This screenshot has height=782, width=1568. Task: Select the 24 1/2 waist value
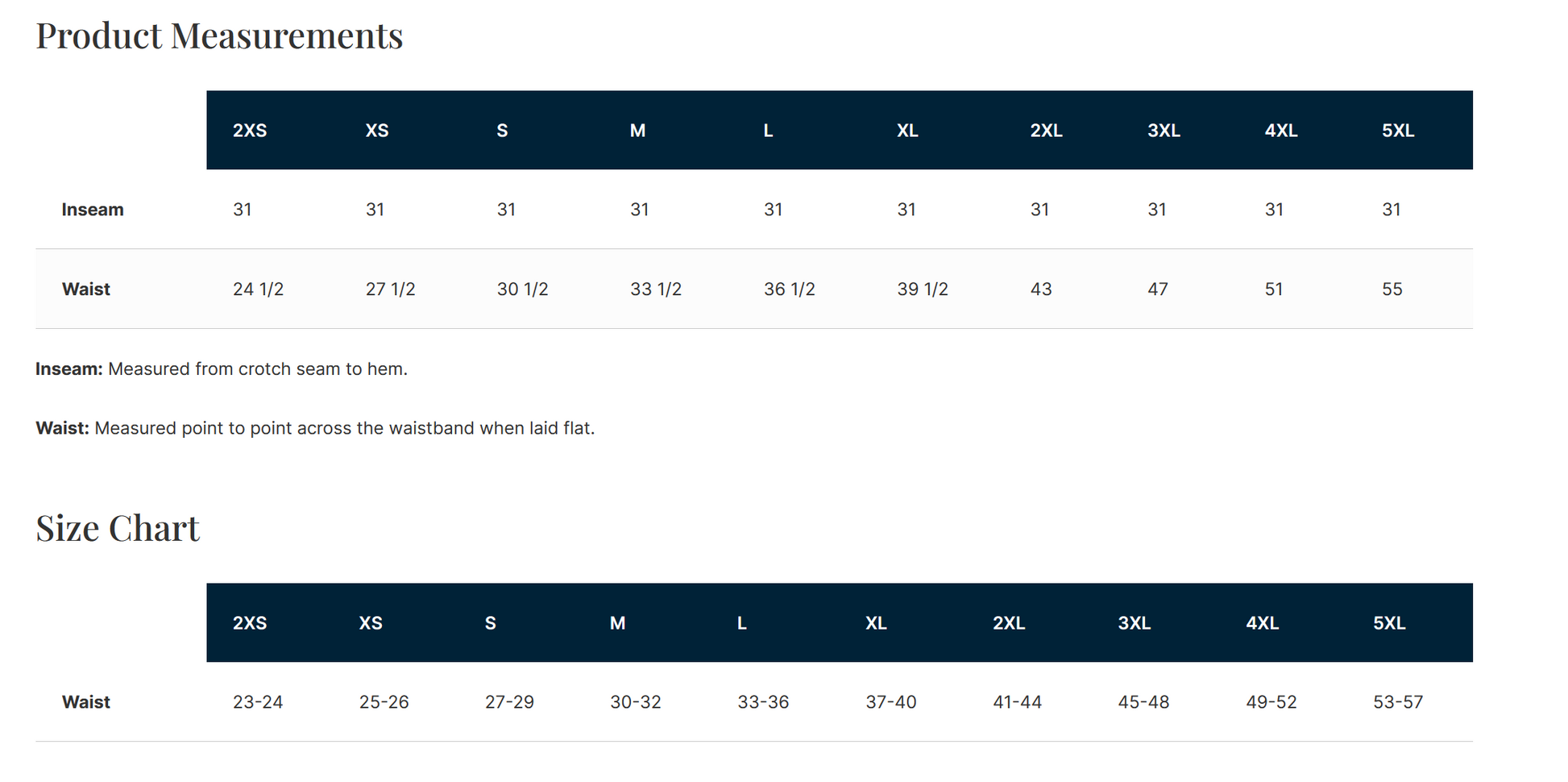pyautogui.click(x=258, y=289)
